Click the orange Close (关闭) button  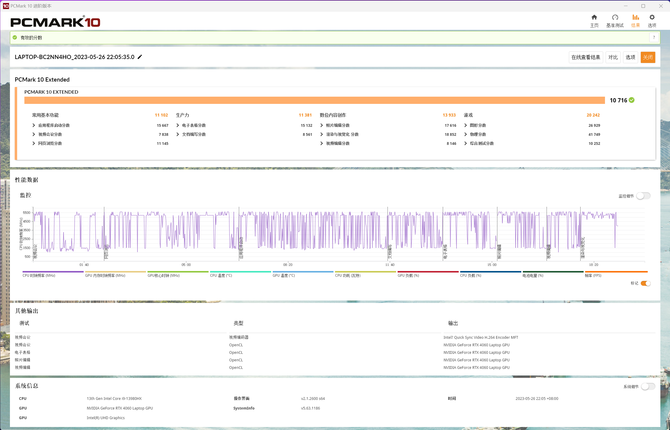(648, 57)
